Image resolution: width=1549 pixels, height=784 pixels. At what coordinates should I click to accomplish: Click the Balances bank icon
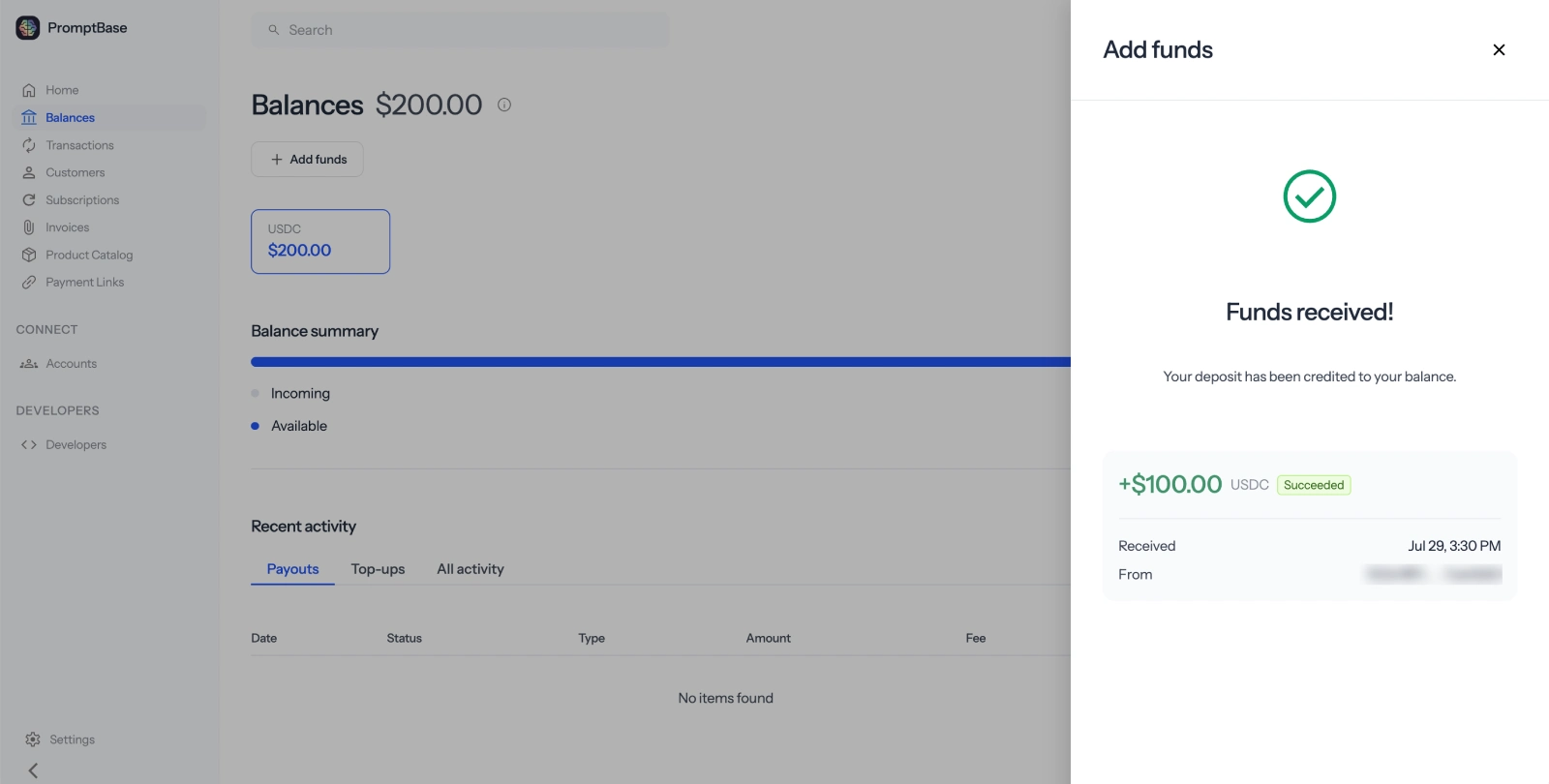pyautogui.click(x=29, y=118)
